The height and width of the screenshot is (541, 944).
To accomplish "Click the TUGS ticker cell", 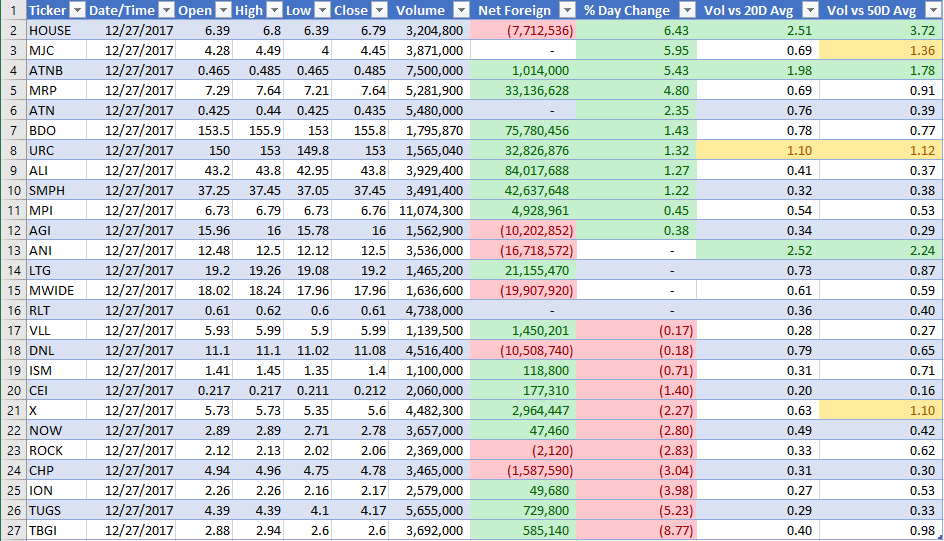I will click(57, 510).
